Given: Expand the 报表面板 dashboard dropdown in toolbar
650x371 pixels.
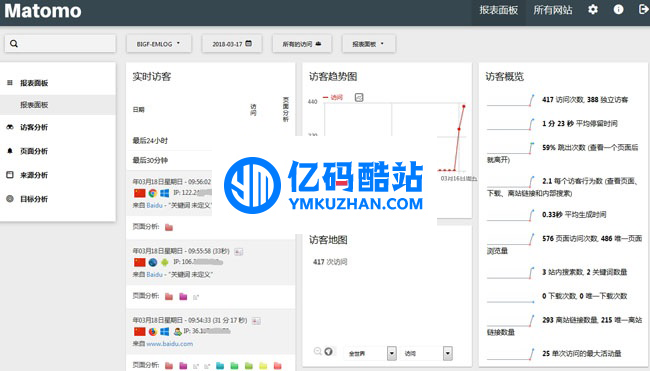Looking at the screenshot, I should point(369,44).
